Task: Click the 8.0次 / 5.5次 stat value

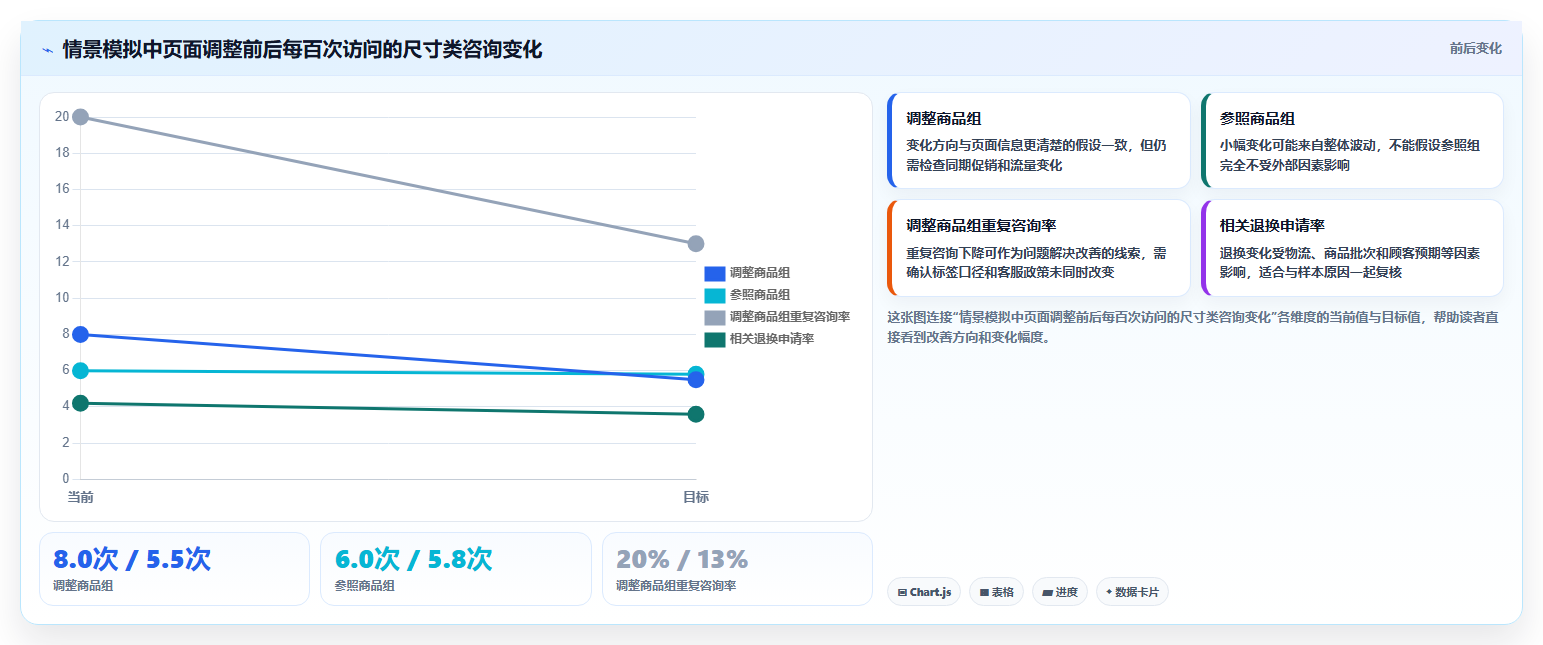Action: pyautogui.click(x=132, y=559)
